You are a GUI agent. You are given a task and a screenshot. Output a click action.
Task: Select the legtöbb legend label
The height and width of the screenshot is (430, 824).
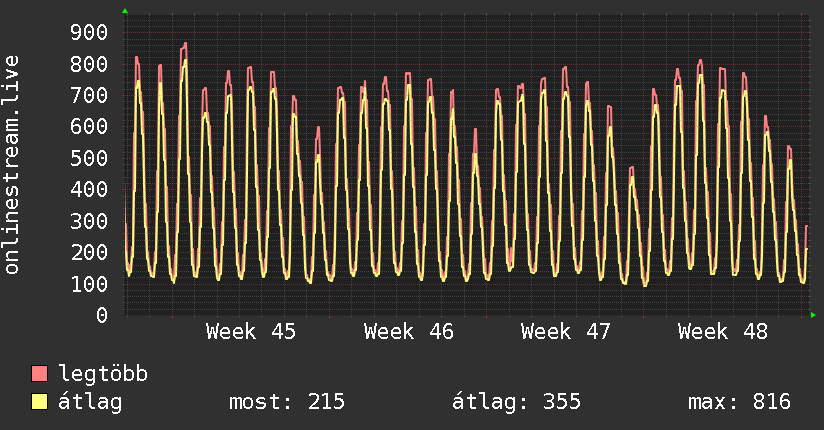[103, 374]
